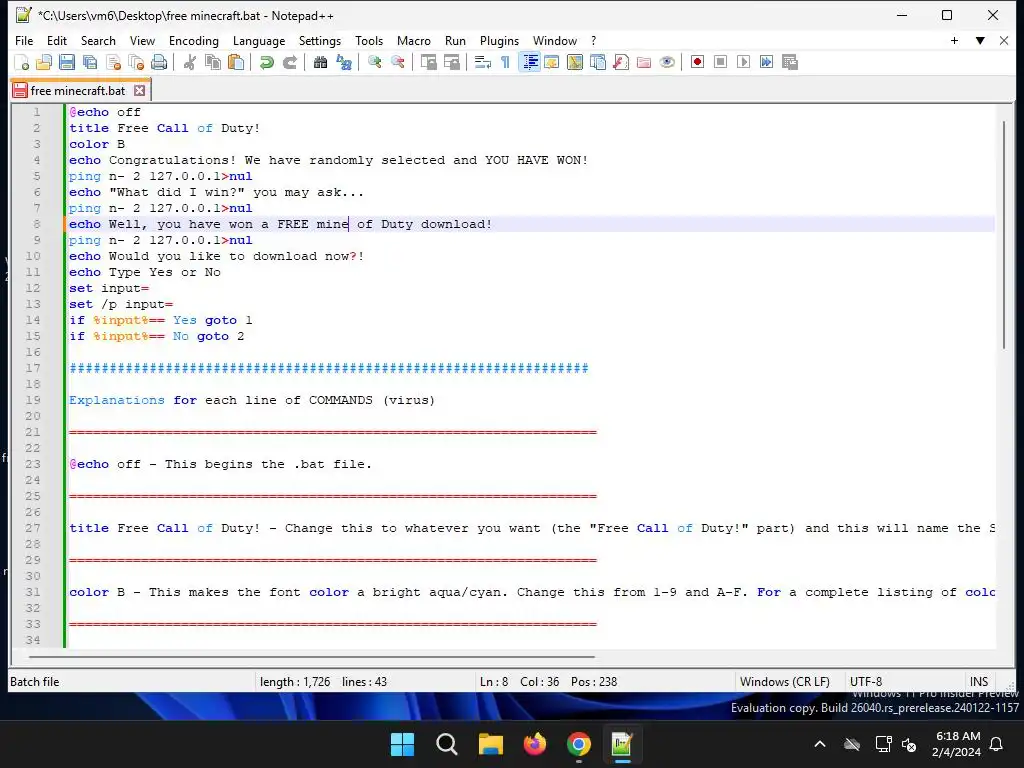The height and width of the screenshot is (768, 1024).
Task: Toggle synchronized vertical scrolling
Action: coord(428,62)
